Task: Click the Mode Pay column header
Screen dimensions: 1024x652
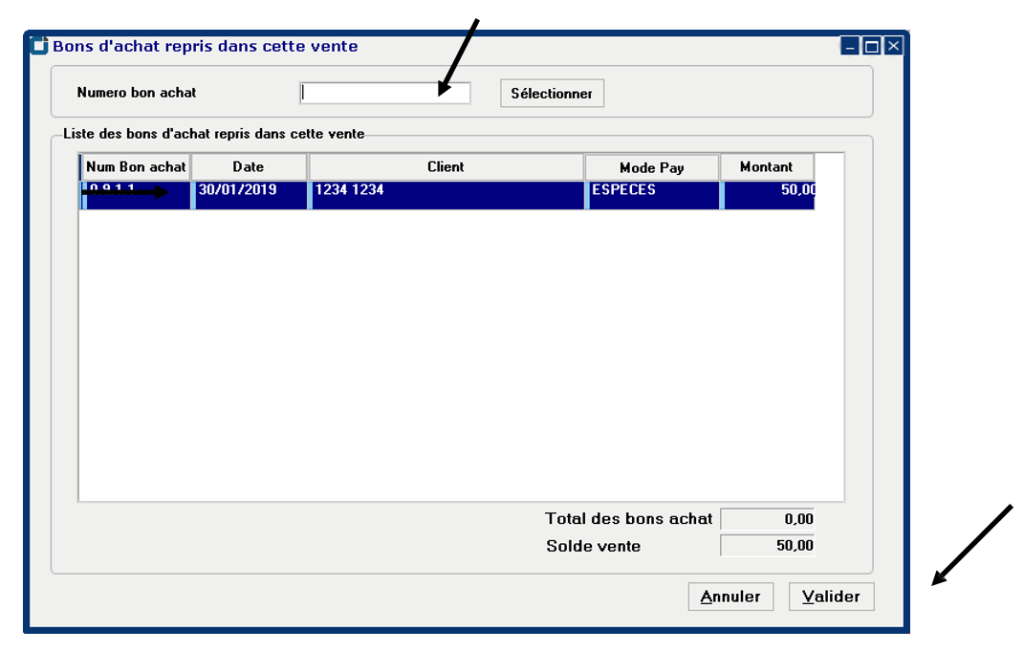Action: point(651,168)
